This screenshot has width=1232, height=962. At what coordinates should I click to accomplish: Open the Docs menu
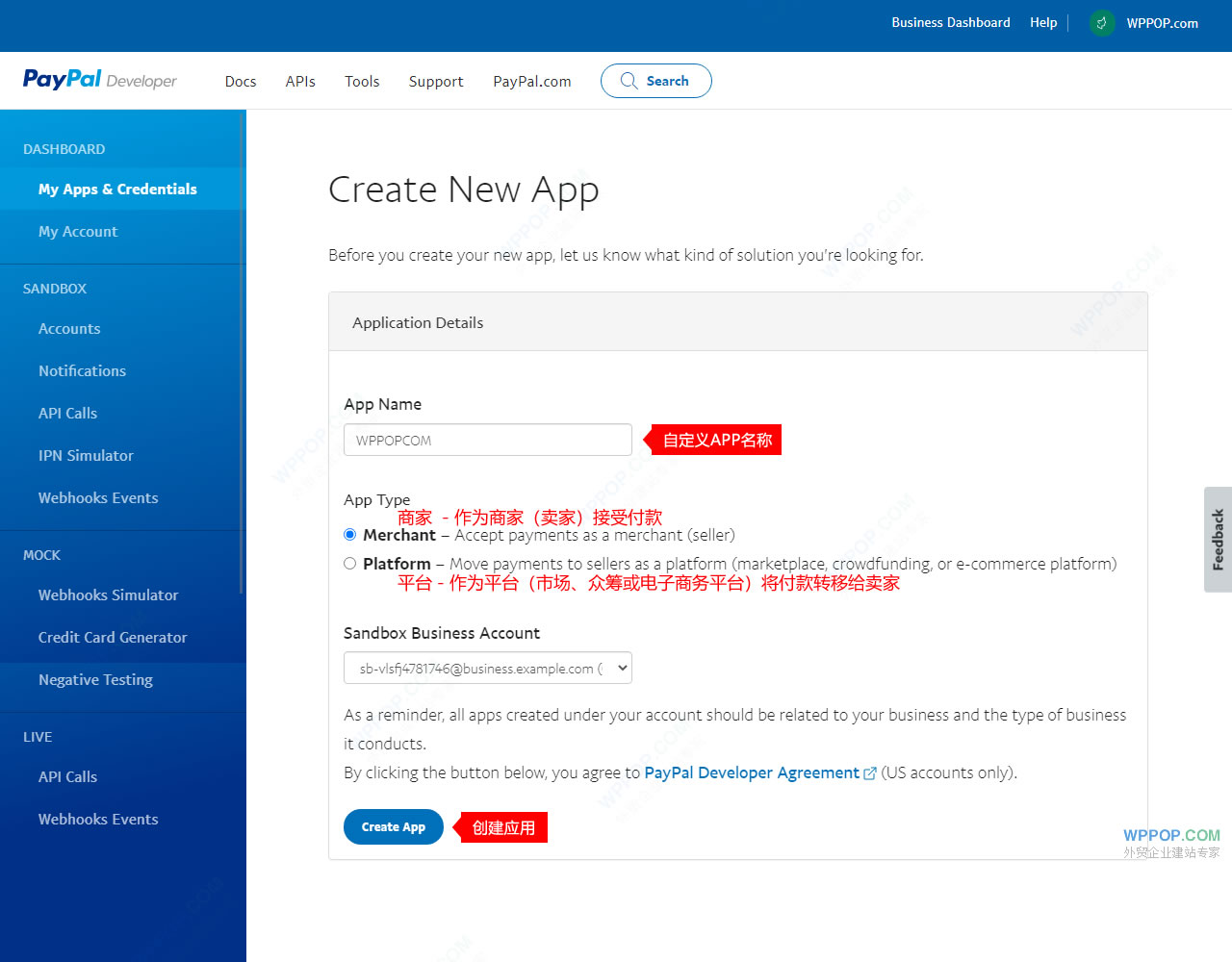point(241,82)
